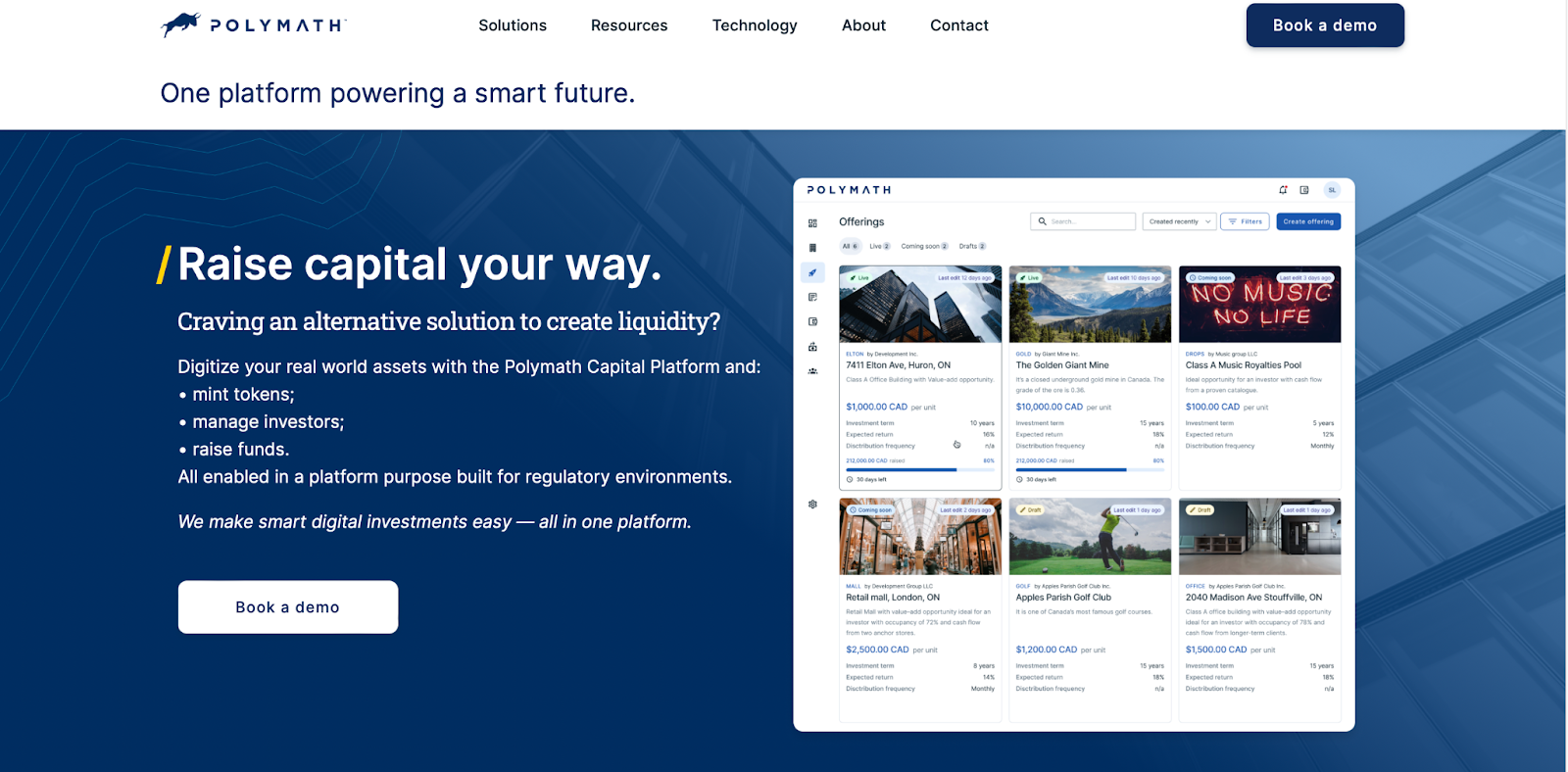
Task: Select the building icon in sidebar
Action: pos(812,248)
